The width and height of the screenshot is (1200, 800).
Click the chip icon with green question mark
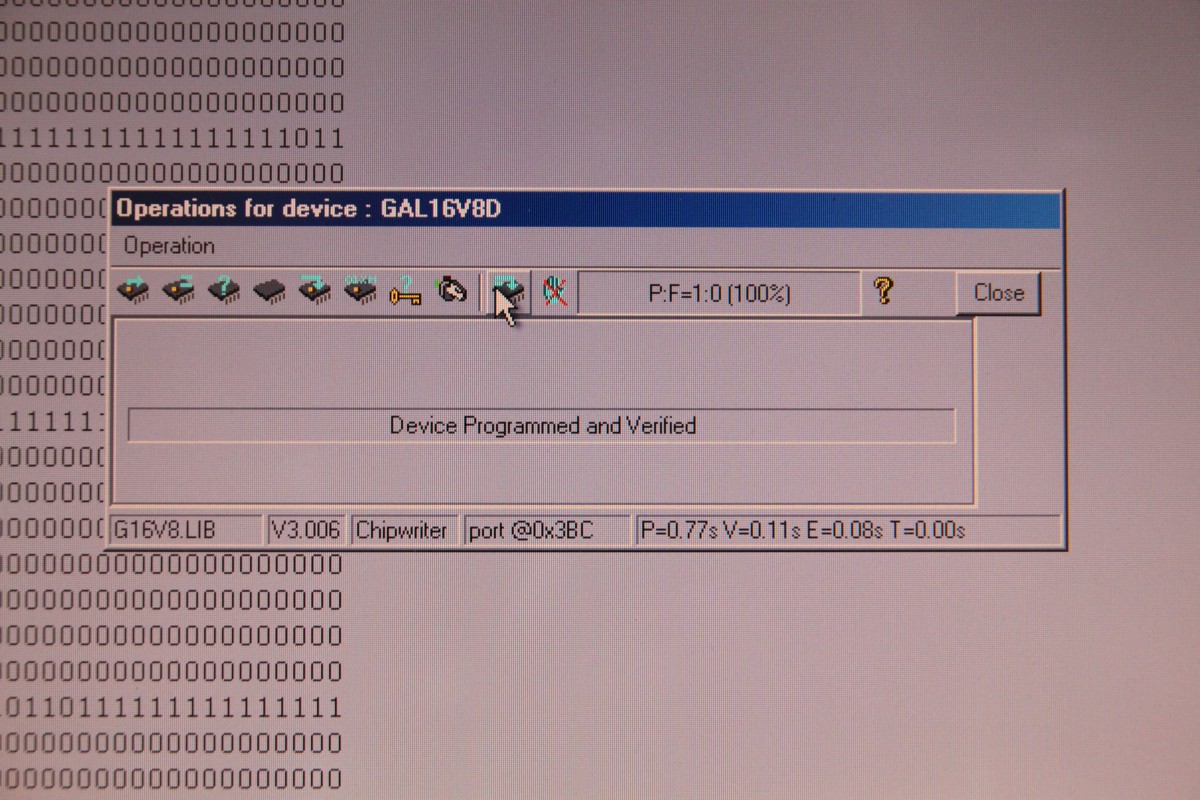tap(224, 291)
